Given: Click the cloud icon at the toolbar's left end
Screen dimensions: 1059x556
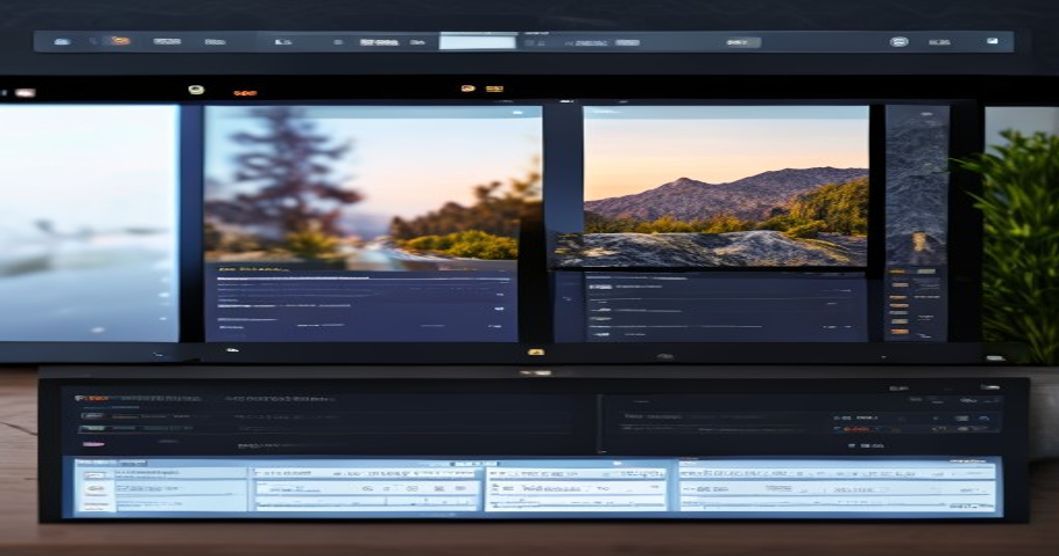Looking at the screenshot, I should 61,42.
